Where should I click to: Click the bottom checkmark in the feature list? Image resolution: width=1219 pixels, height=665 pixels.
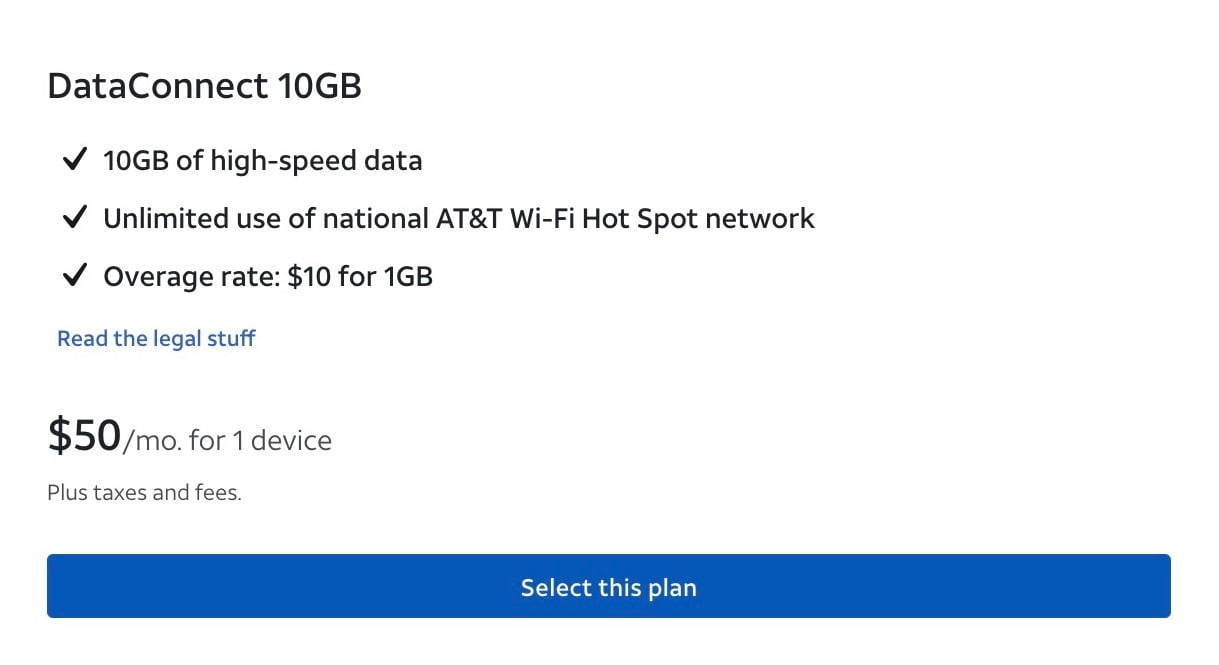pyautogui.click(x=75, y=275)
